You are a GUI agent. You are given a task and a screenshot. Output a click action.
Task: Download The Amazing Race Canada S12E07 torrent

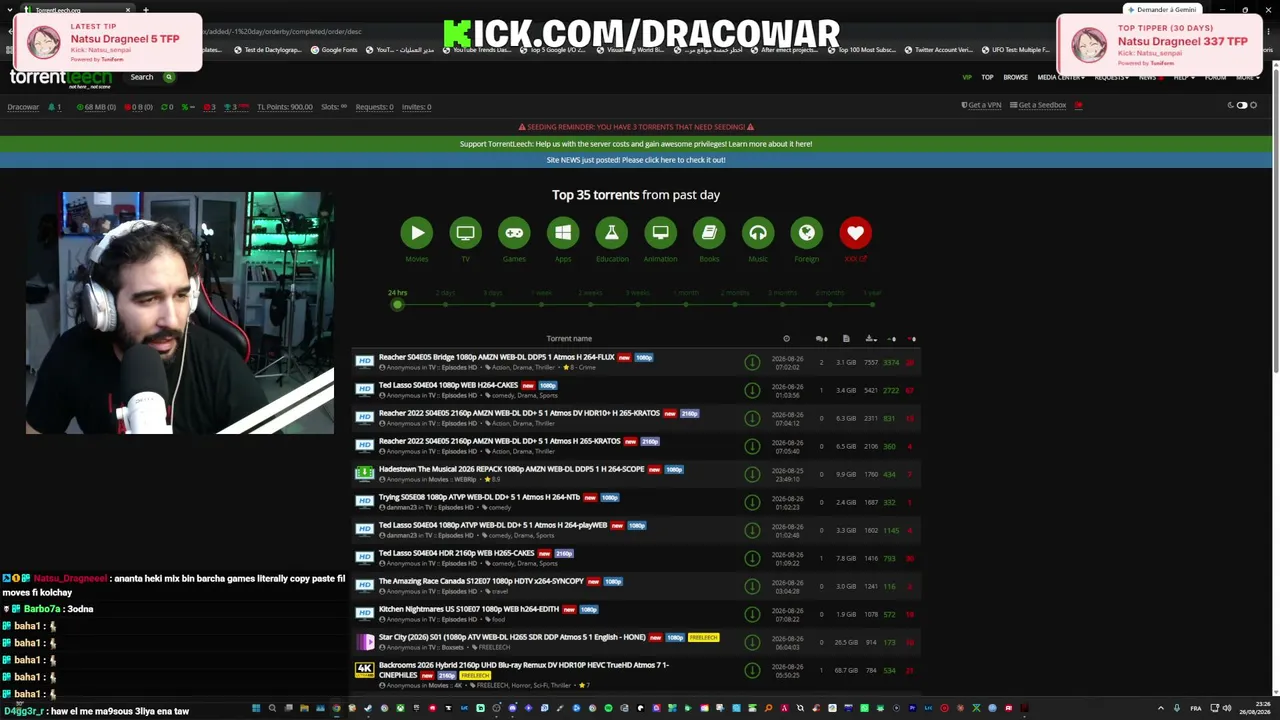pos(752,586)
